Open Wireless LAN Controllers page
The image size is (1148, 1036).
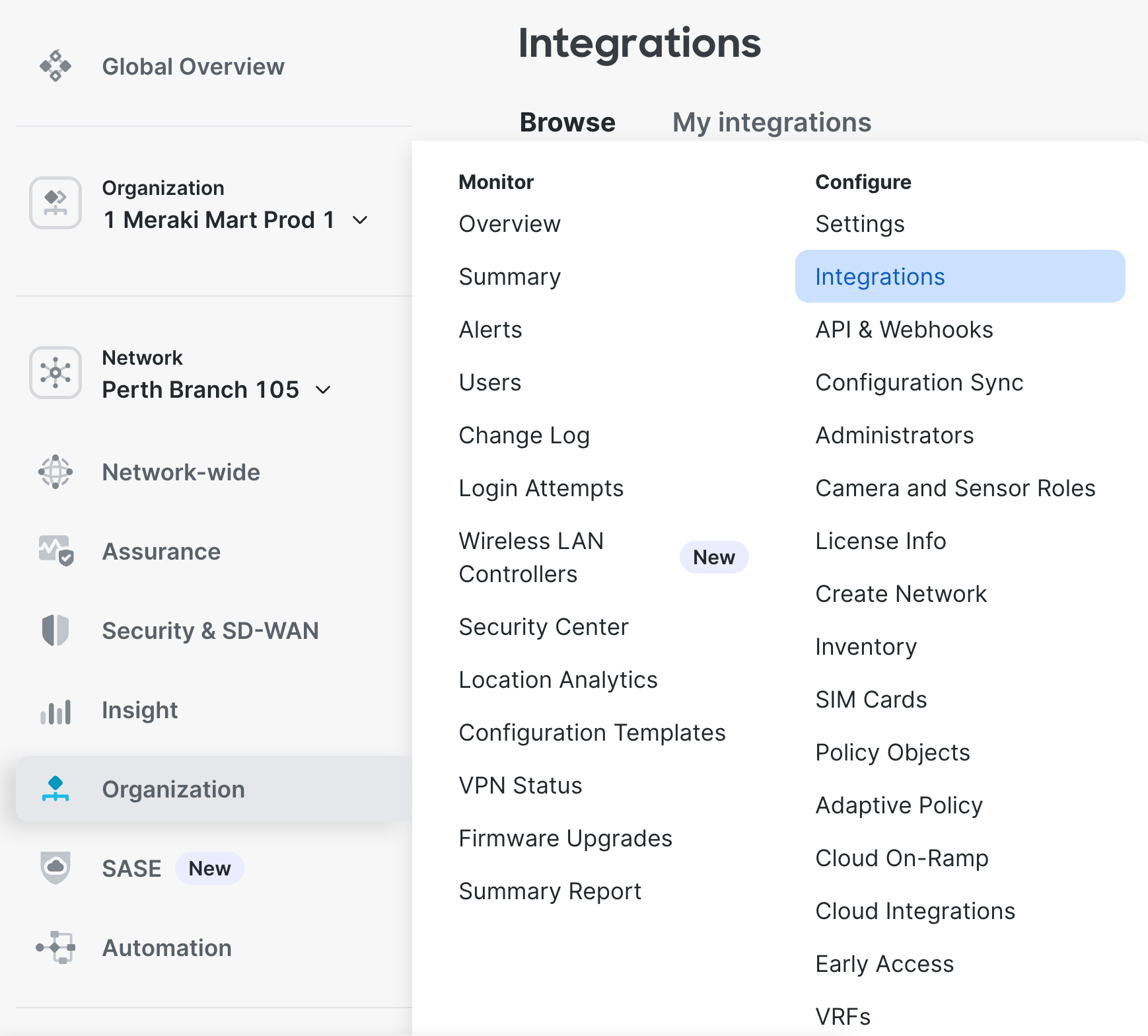coord(531,557)
